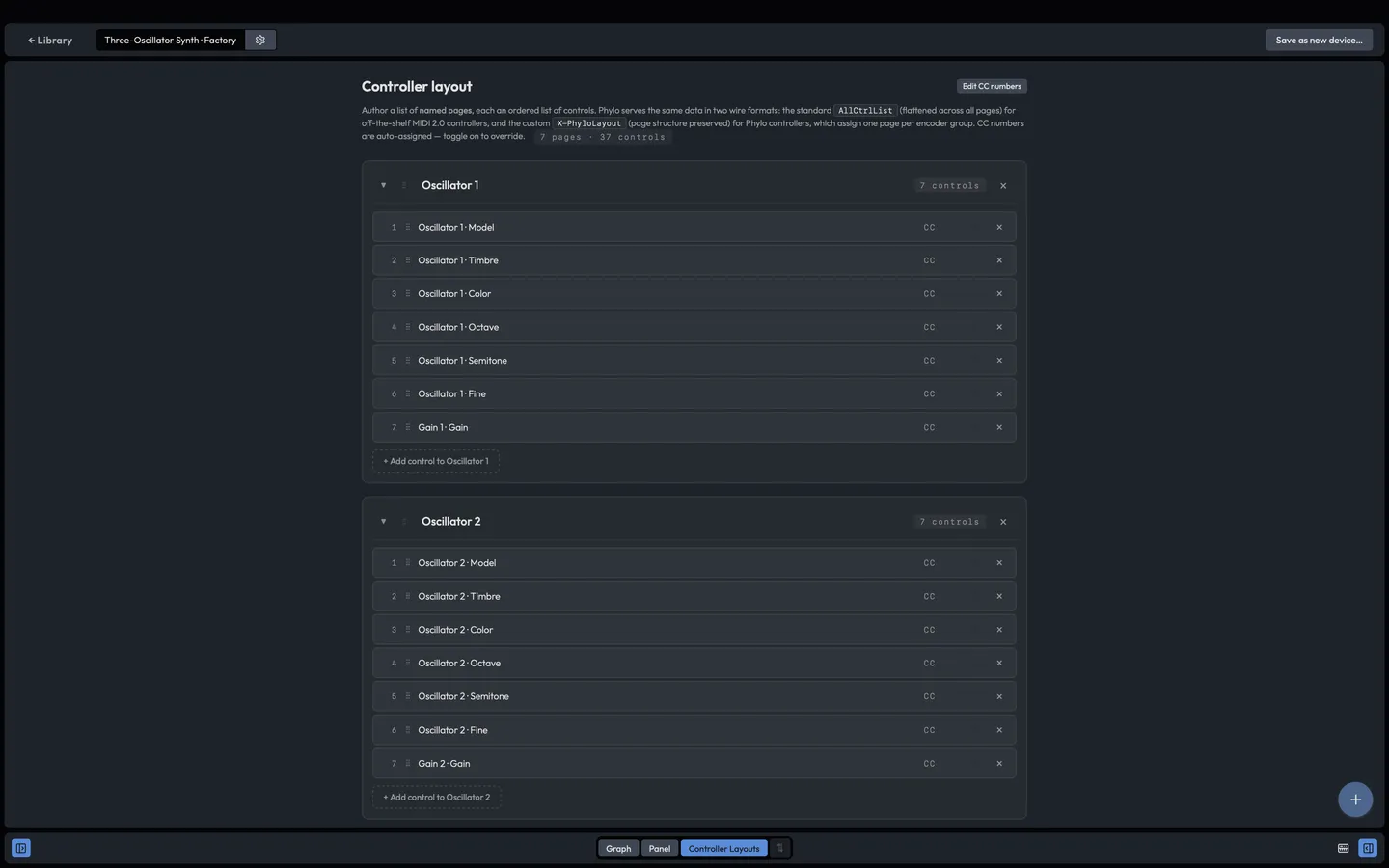The width and height of the screenshot is (1389, 868).
Task: Select the Controller Layouts tab
Action: 724,849
